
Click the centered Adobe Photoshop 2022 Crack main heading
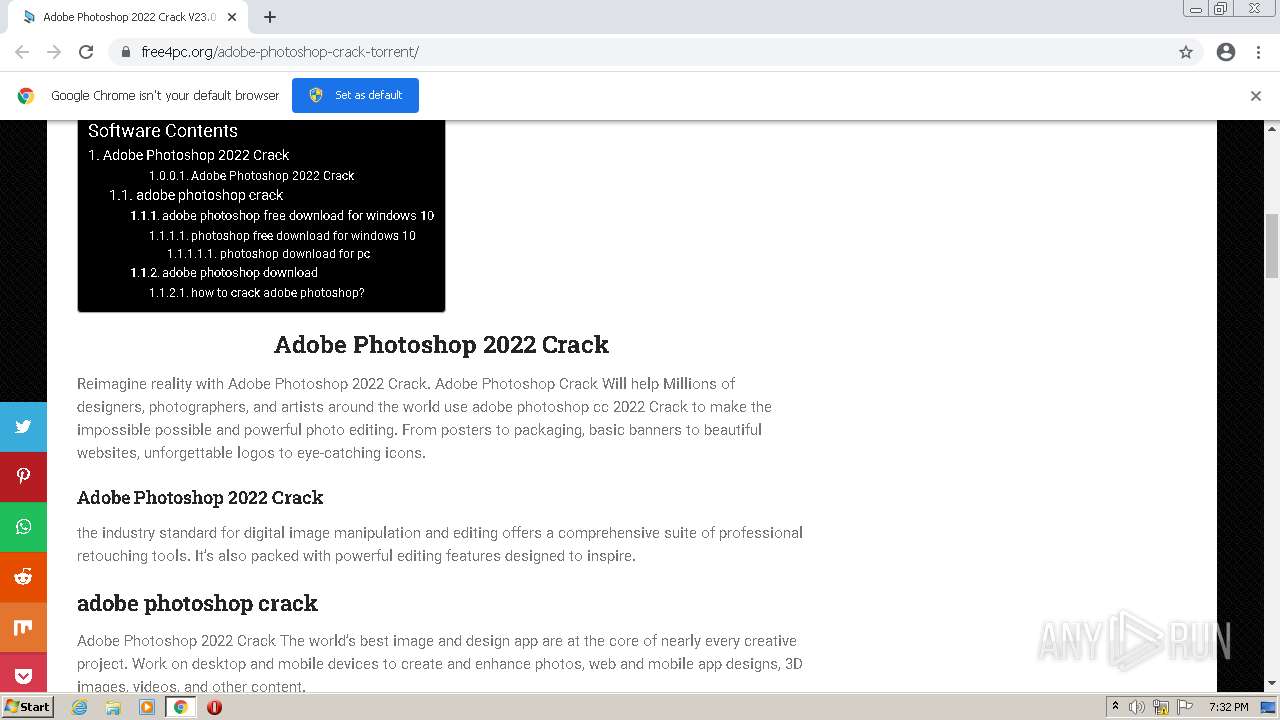441,344
